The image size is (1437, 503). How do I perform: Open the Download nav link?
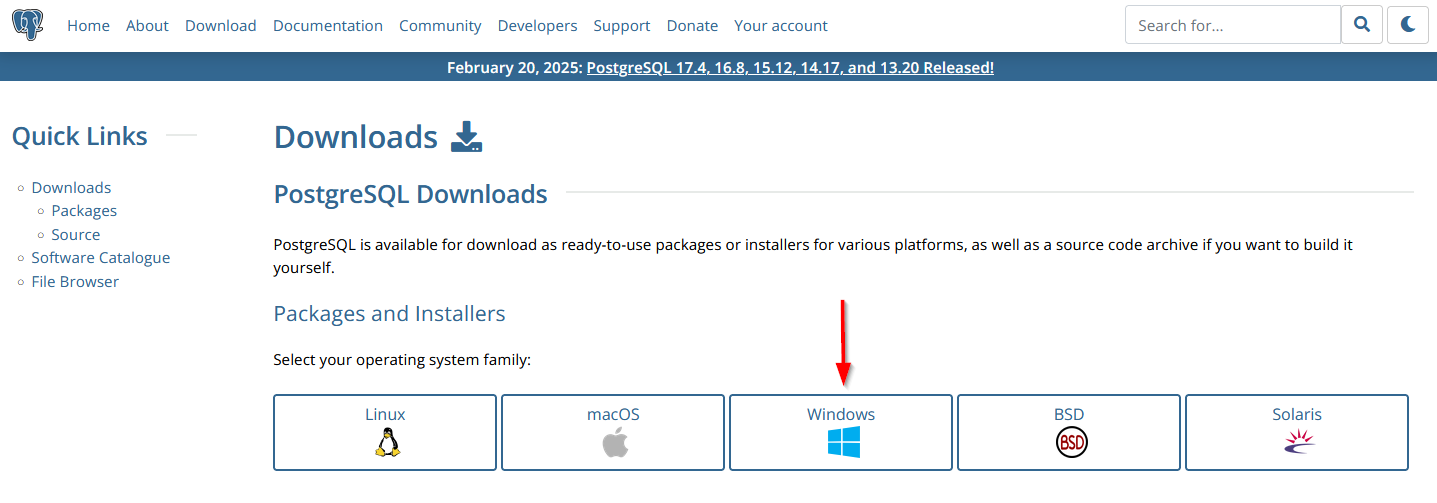coord(220,26)
